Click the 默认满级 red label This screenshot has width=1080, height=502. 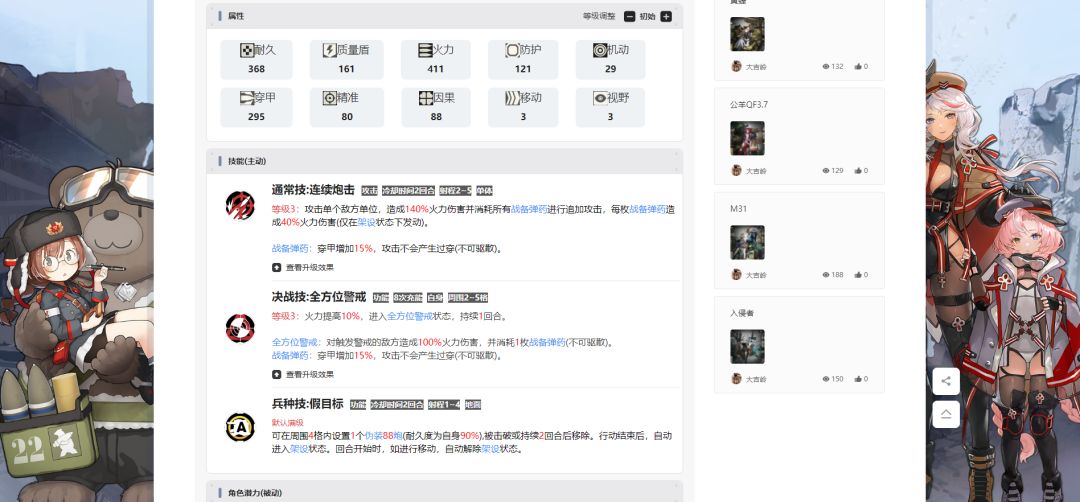click(288, 423)
